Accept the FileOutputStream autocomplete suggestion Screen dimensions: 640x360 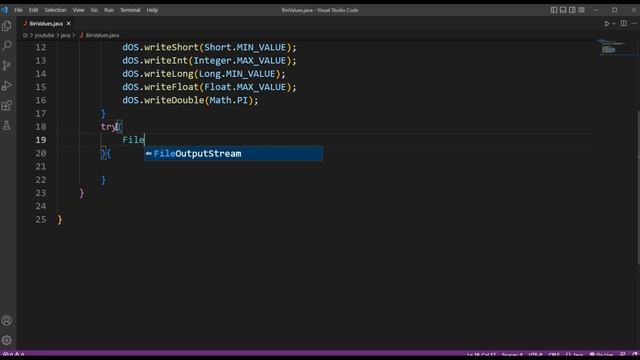click(233, 153)
